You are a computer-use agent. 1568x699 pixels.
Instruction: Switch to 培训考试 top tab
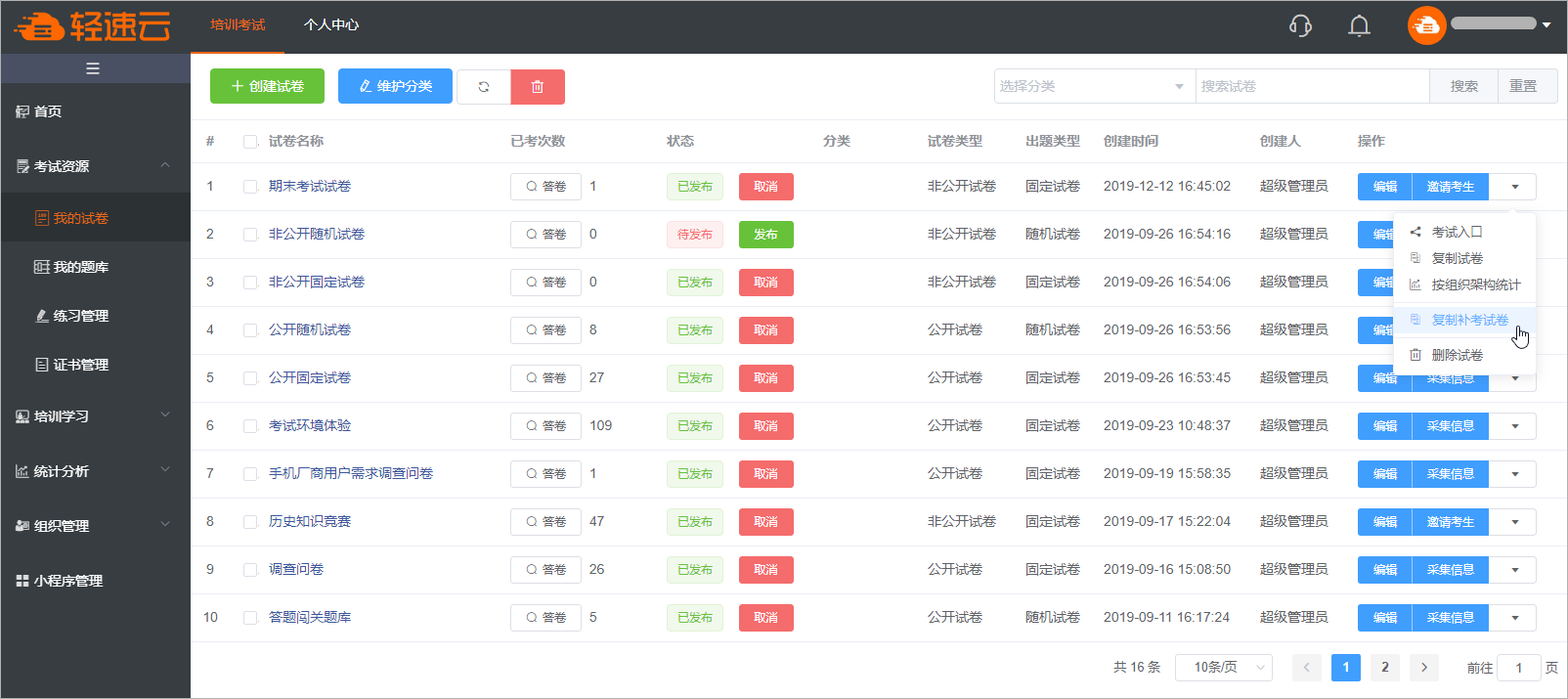[238, 25]
